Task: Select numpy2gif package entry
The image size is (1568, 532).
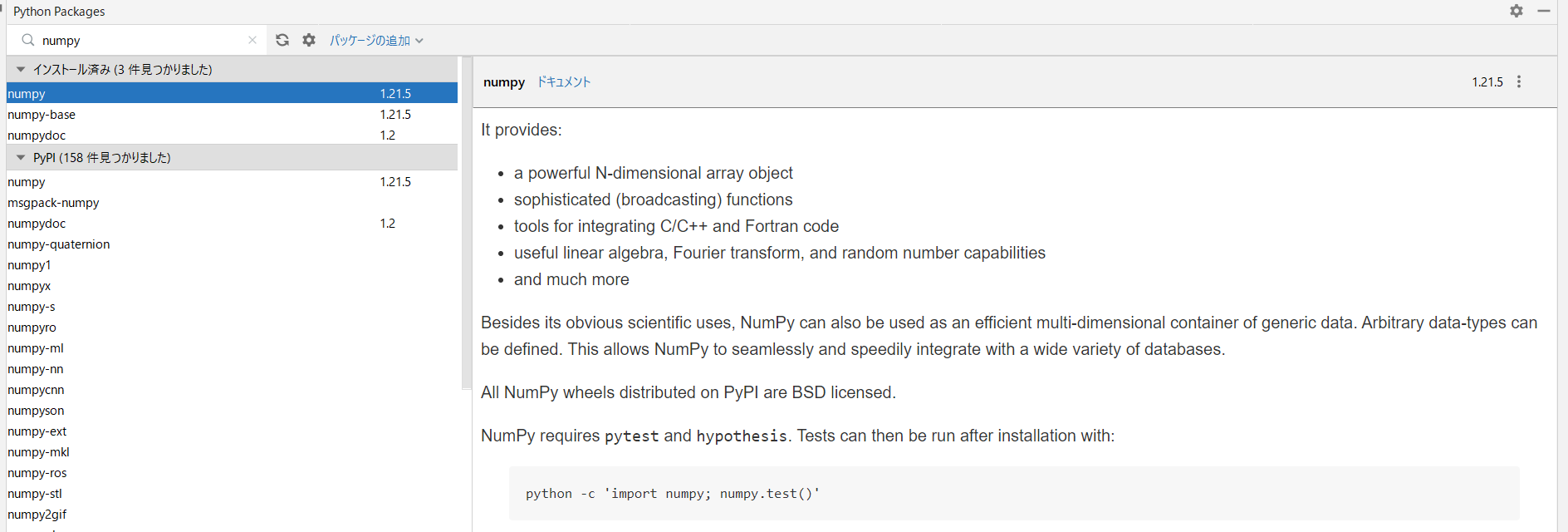Action: [x=37, y=515]
